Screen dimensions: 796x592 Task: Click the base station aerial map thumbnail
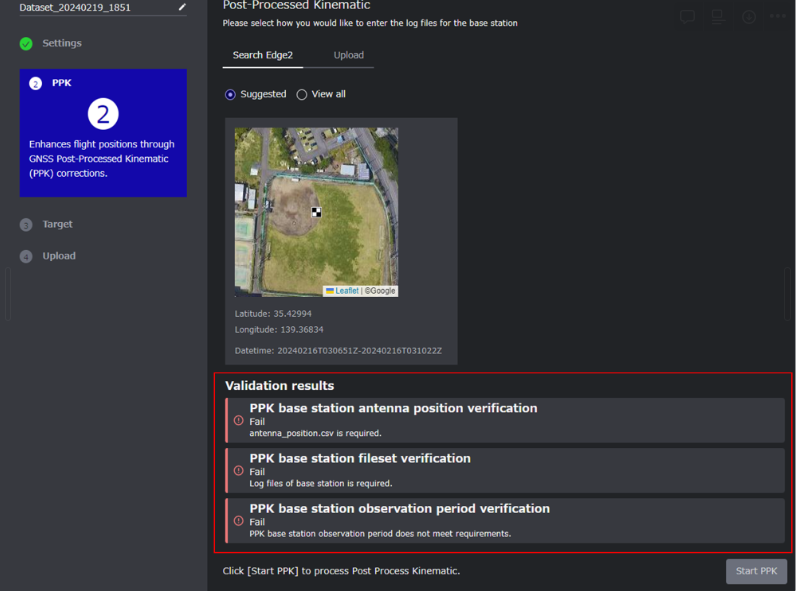tap(316, 212)
